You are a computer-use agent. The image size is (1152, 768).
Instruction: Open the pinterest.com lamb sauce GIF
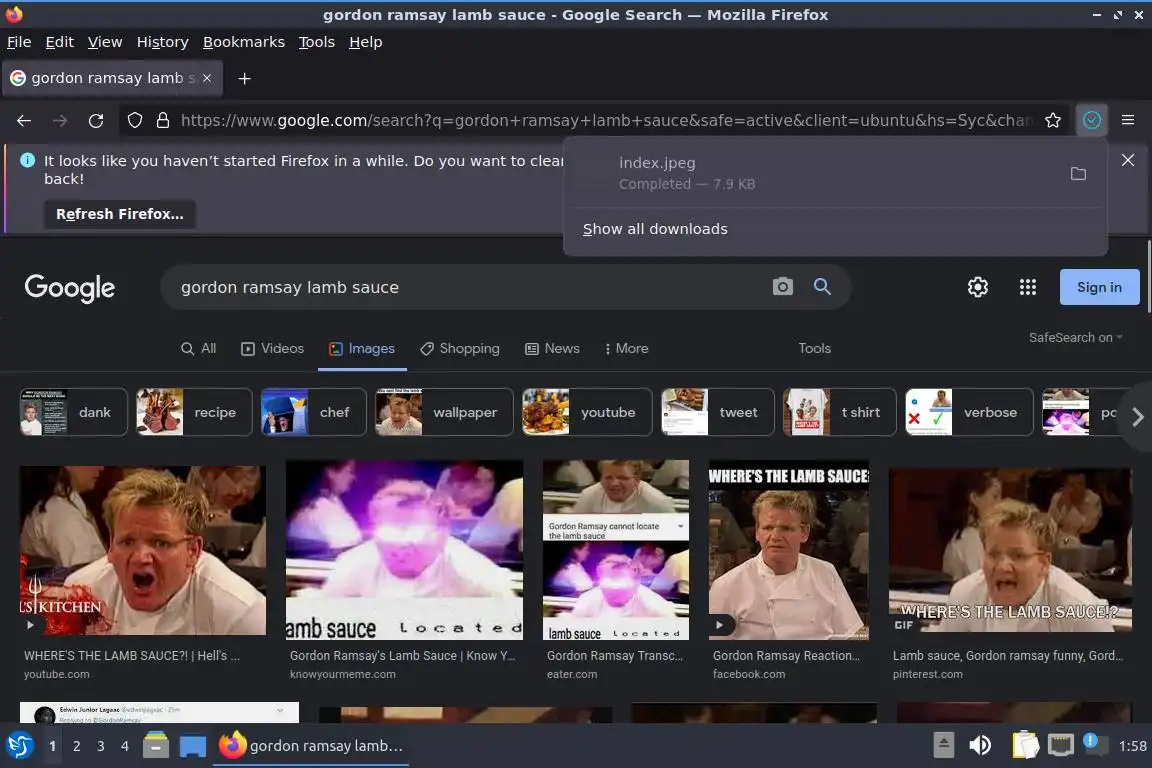pos(1009,550)
